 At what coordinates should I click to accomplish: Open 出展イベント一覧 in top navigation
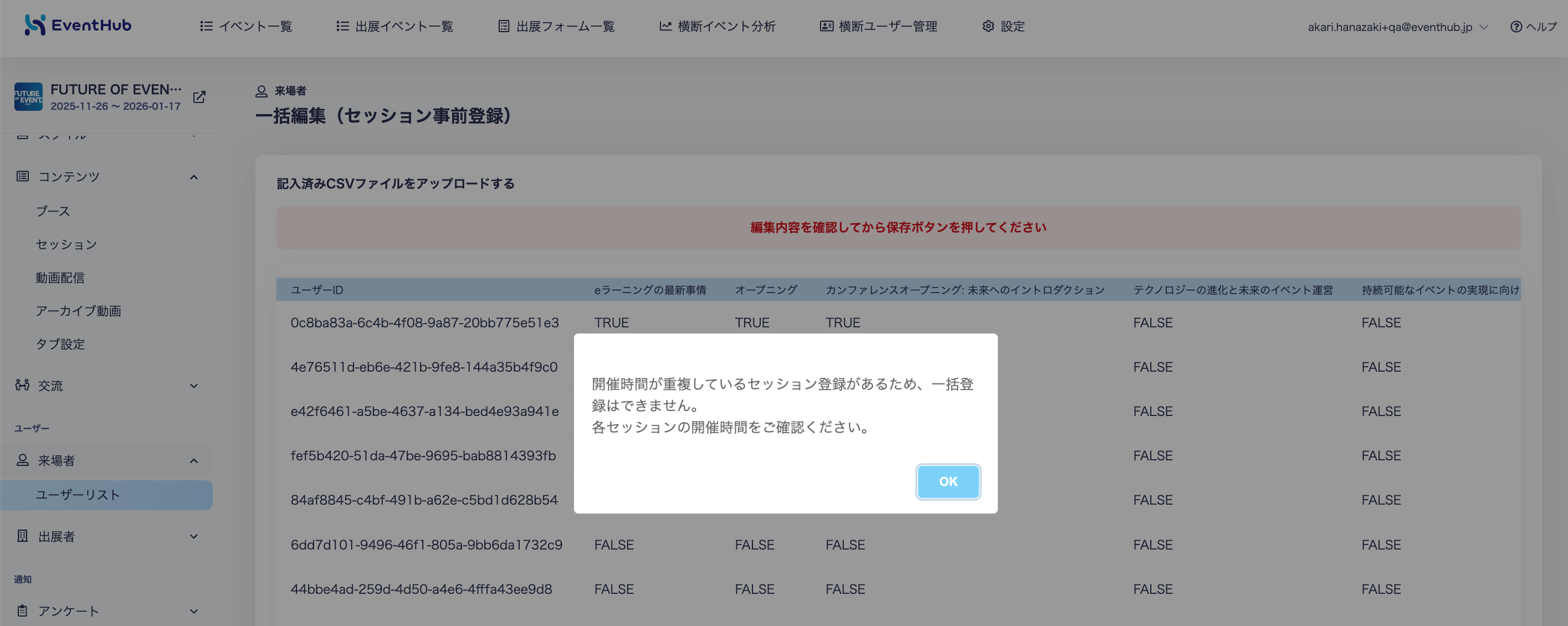pyautogui.click(x=395, y=26)
